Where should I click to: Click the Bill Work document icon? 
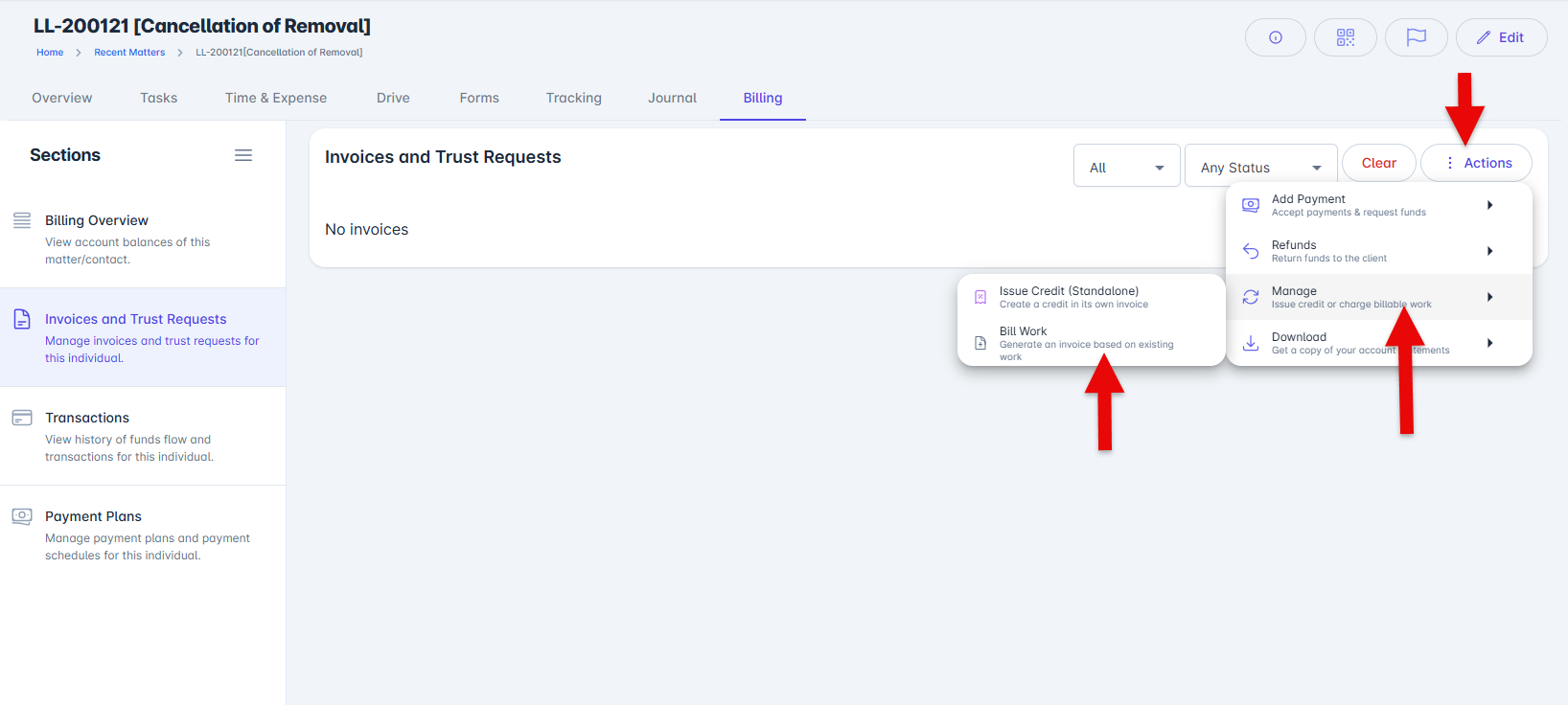pos(980,343)
